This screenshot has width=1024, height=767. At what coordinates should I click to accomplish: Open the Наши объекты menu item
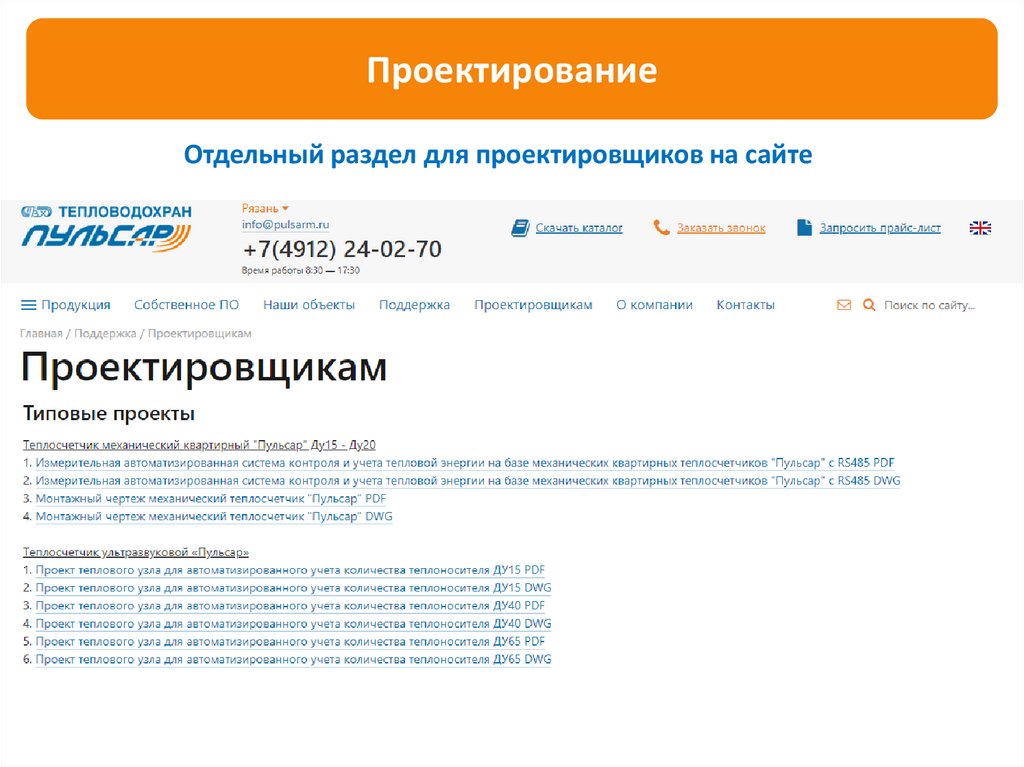coord(309,305)
